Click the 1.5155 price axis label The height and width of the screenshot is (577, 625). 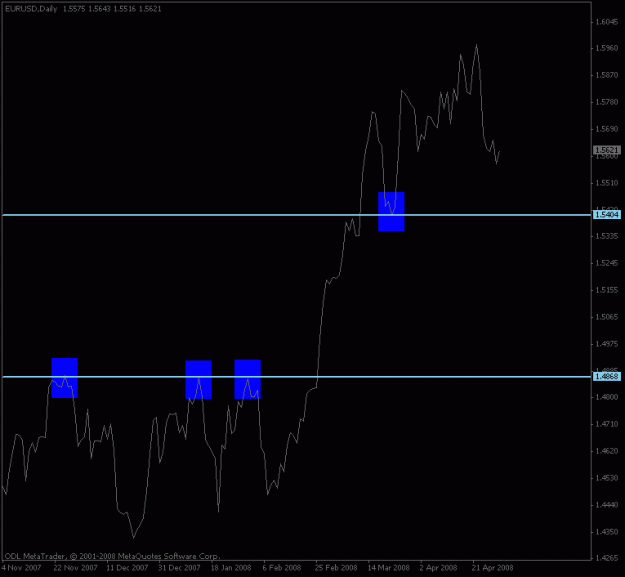[607, 290]
